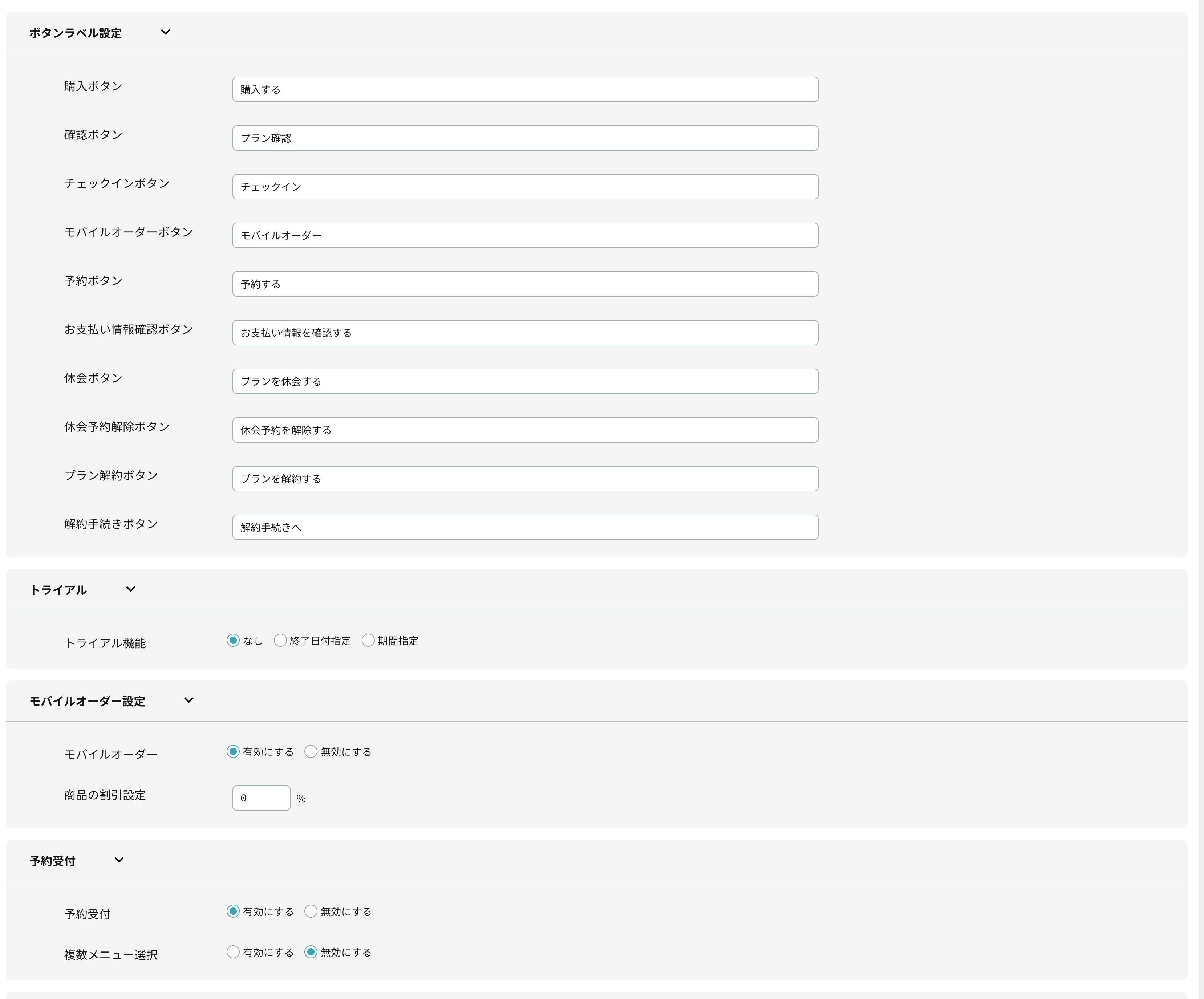1204x999 pixels.
Task: Focus the 商品の割引設定 percent field
Action: [x=261, y=798]
